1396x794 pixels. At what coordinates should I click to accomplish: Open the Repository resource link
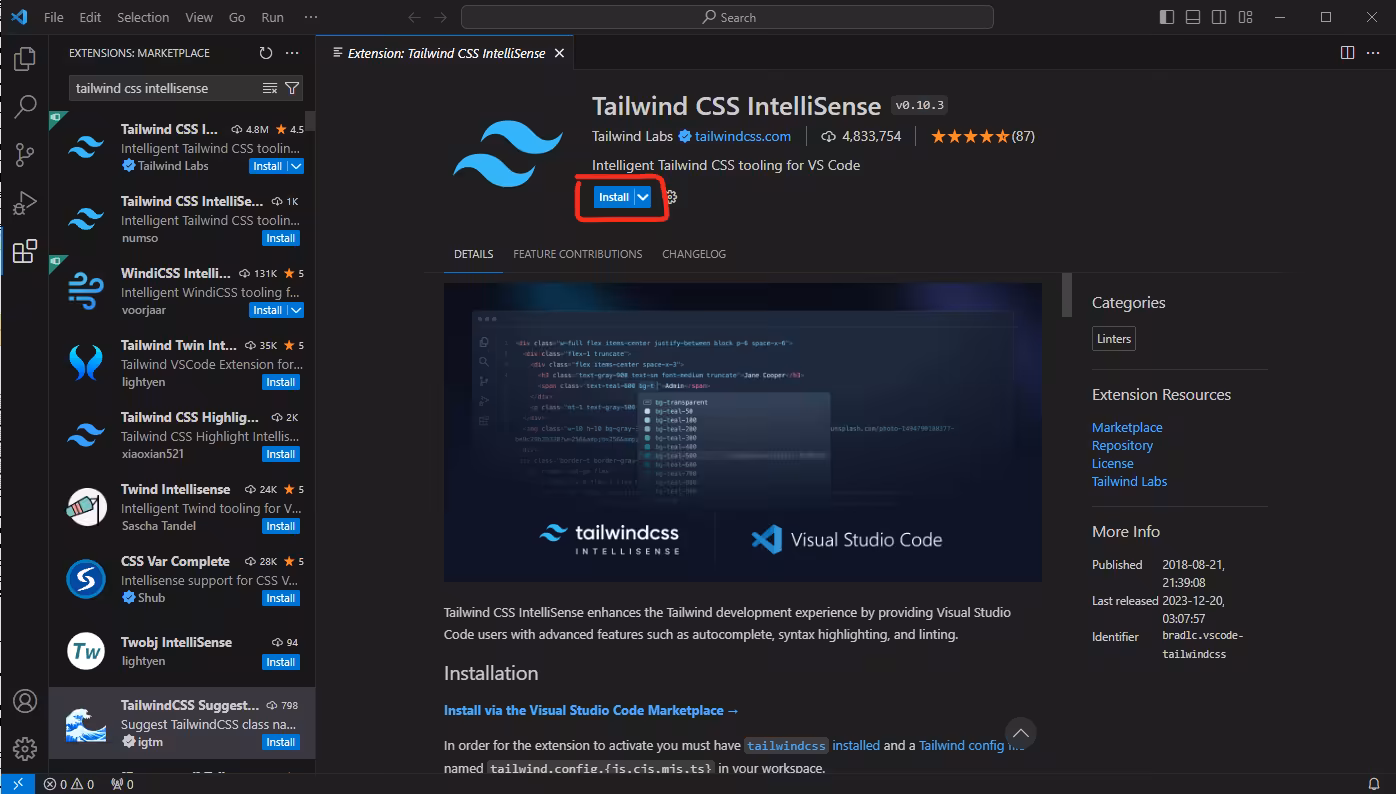(1122, 445)
